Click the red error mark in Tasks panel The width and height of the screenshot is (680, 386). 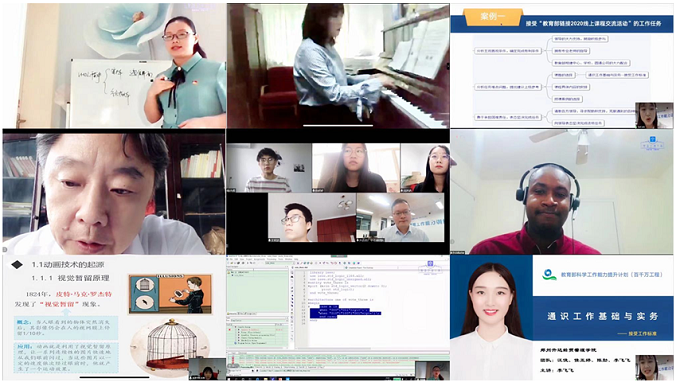coord(229,330)
